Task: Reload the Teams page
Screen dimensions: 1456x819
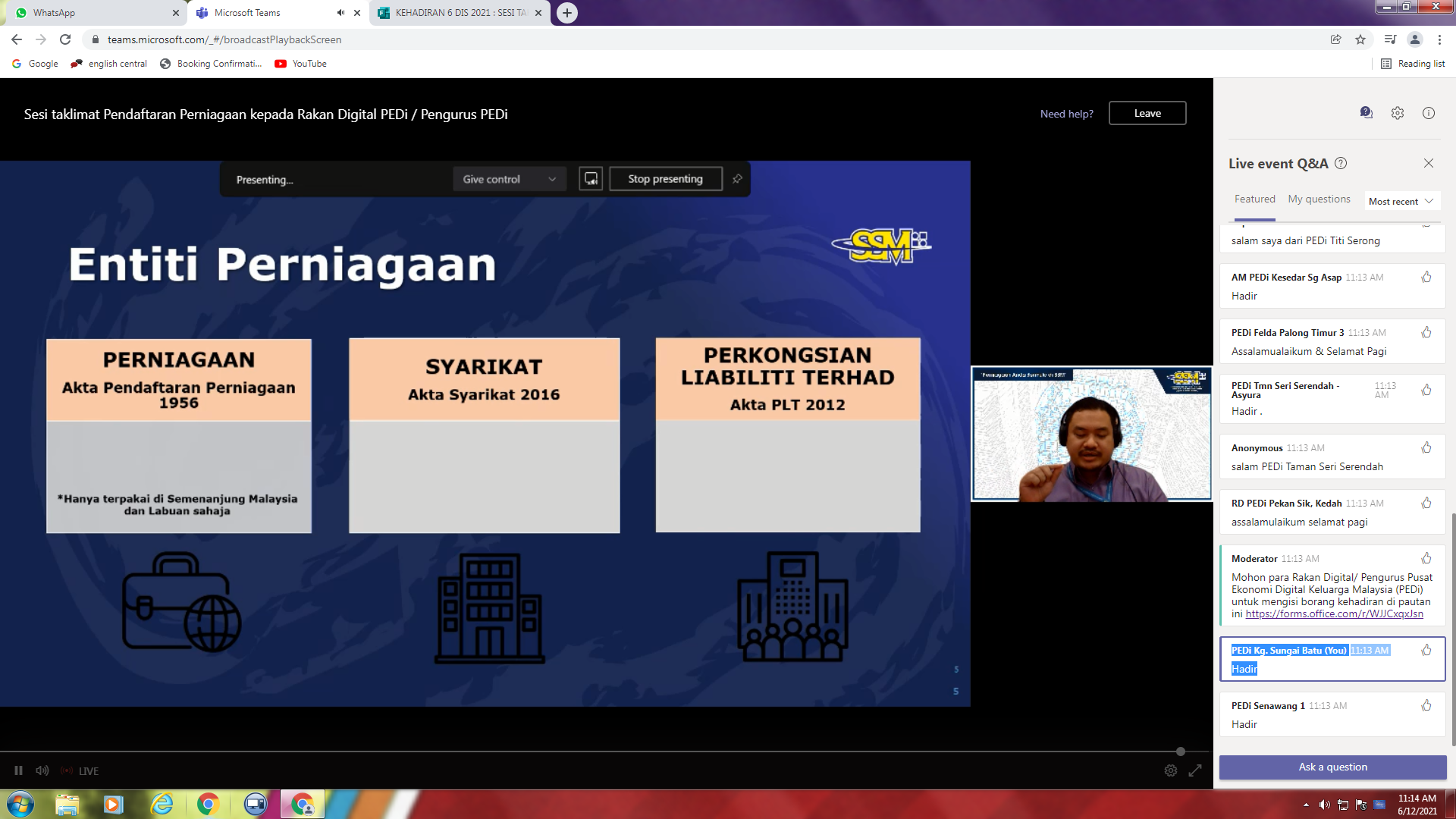Action: [x=65, y=39]
